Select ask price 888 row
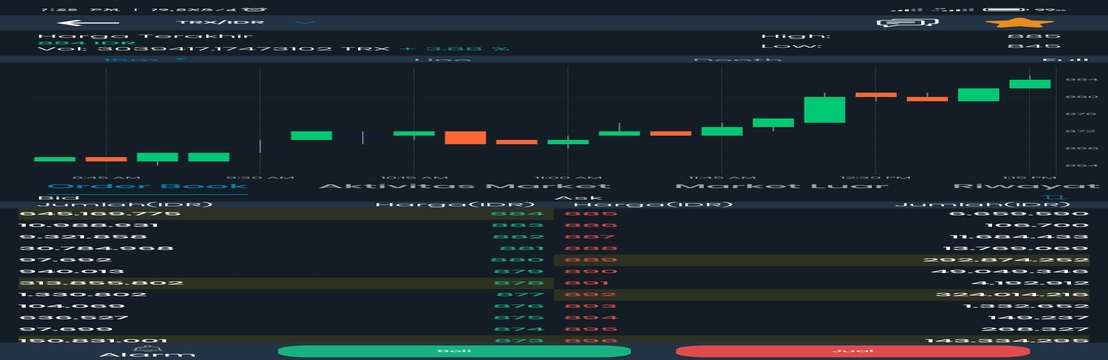Image resolution: width=1108 pixels, height=360 pixels. (822, 248)
